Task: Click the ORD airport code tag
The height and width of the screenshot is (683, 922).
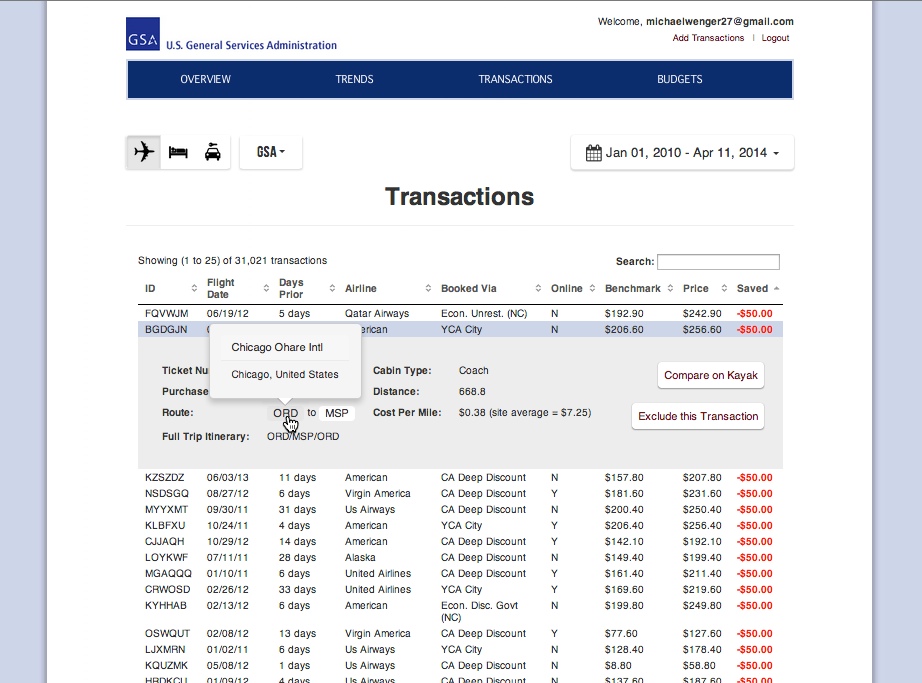Action: tap(285, 413)
